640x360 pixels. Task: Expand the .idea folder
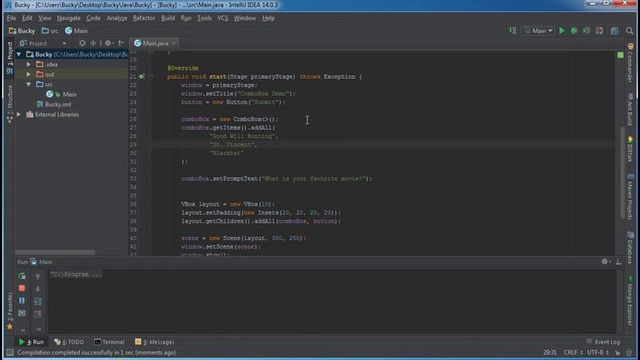click(x=29, y=64)
